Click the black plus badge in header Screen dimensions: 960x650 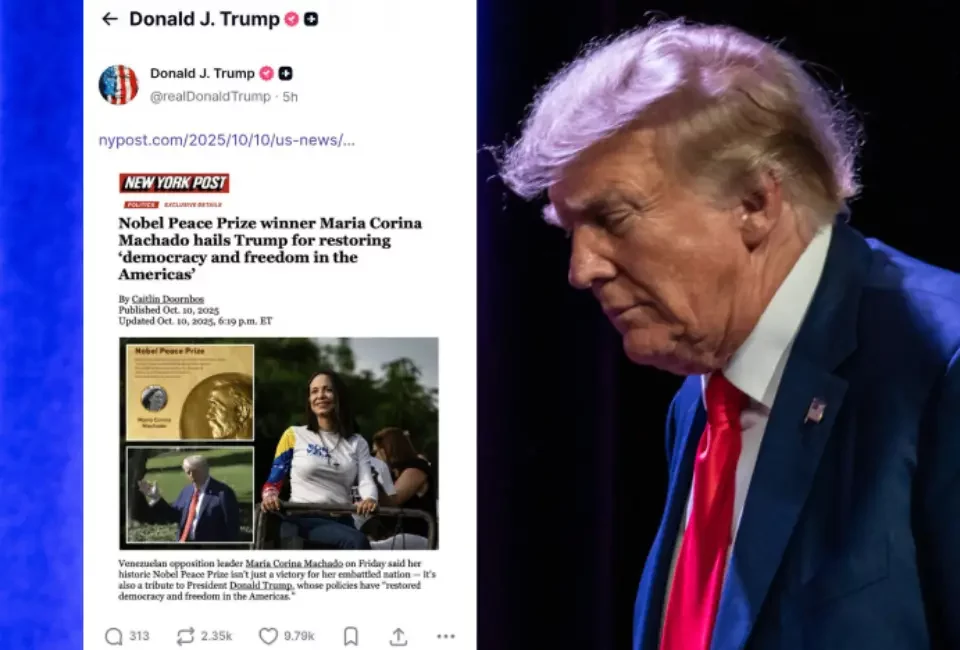pos(311,19)
